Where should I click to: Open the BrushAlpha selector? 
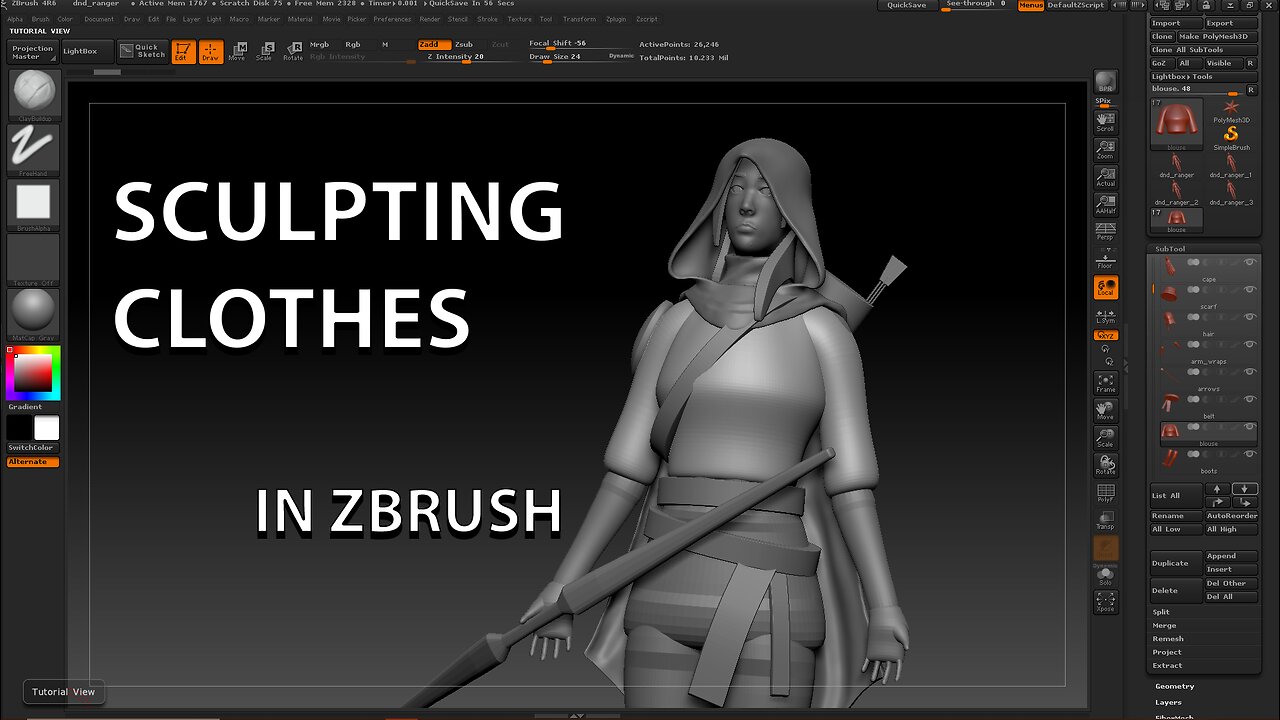[x=33, y=205]
